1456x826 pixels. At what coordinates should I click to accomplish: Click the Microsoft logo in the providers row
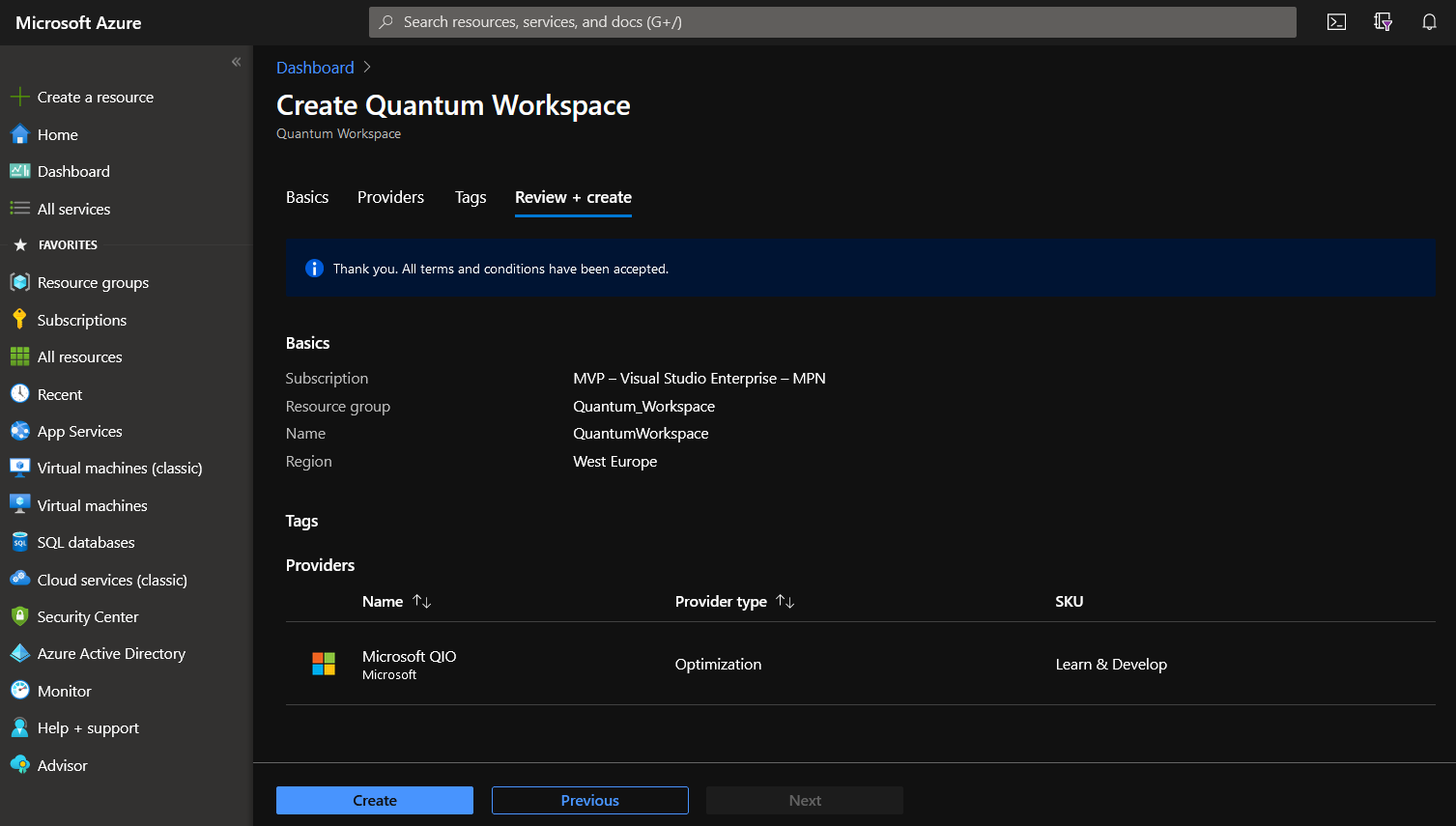324,664
